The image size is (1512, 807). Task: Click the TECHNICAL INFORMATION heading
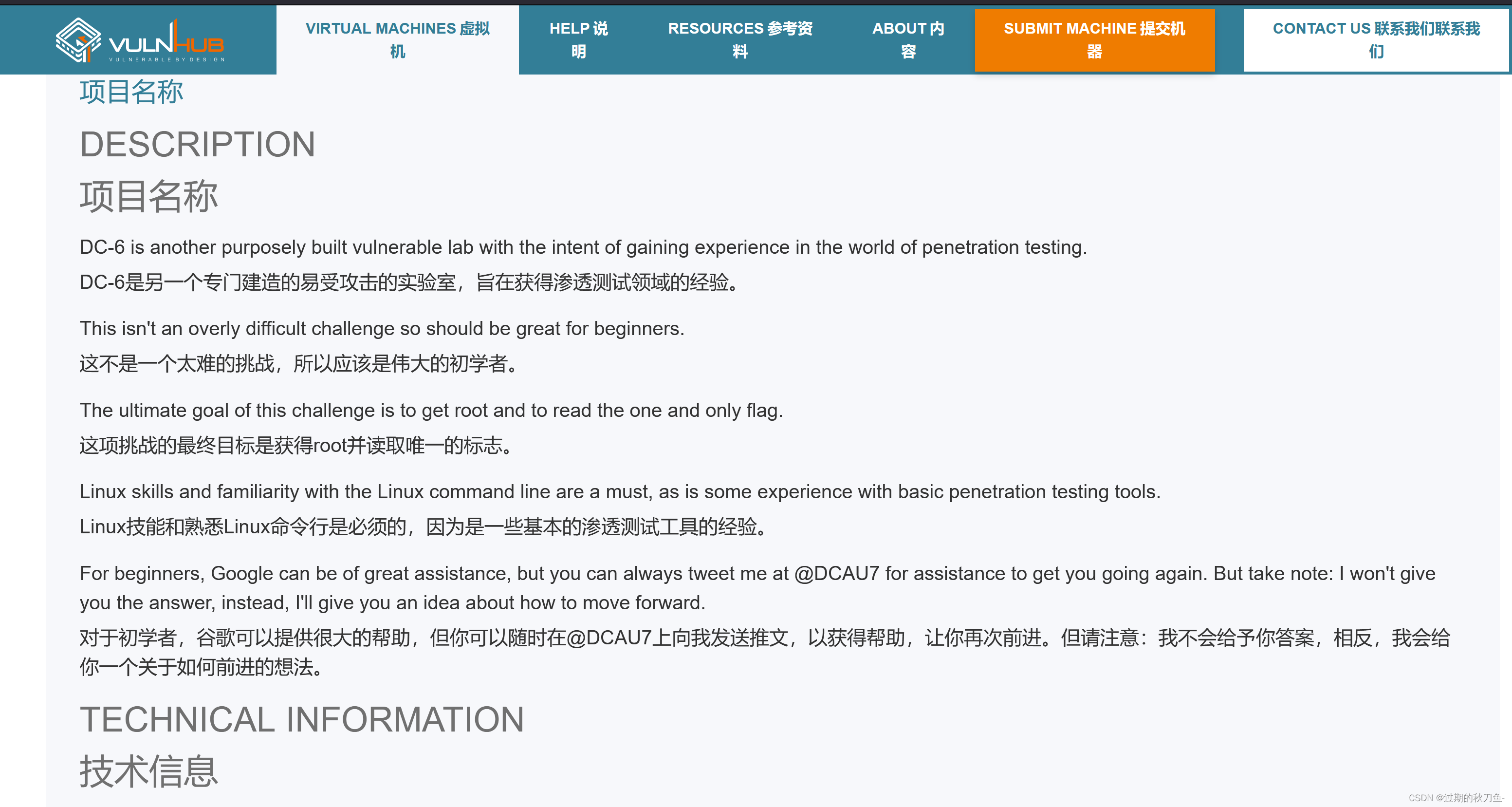tap(302, 719)
